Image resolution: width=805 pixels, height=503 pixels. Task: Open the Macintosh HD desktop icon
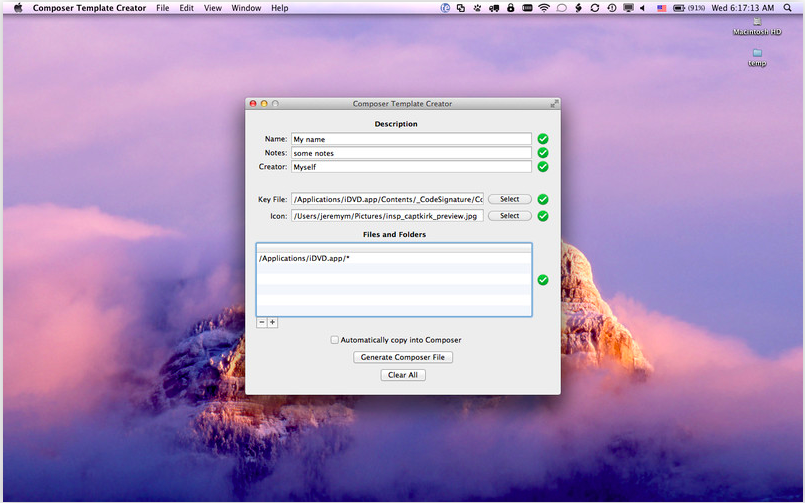(x=757, y=23)
